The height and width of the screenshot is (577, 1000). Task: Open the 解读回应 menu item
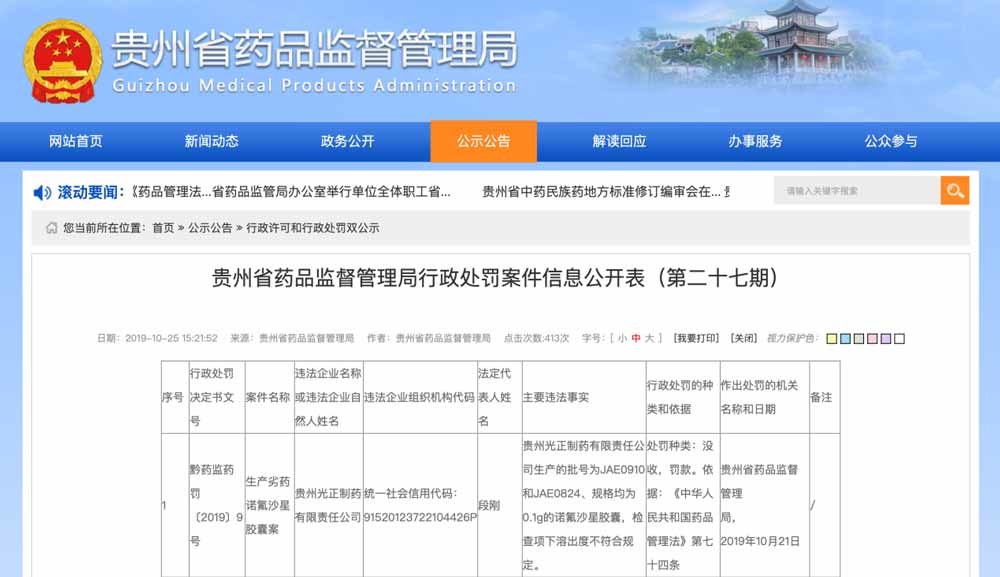coord(622,141)
